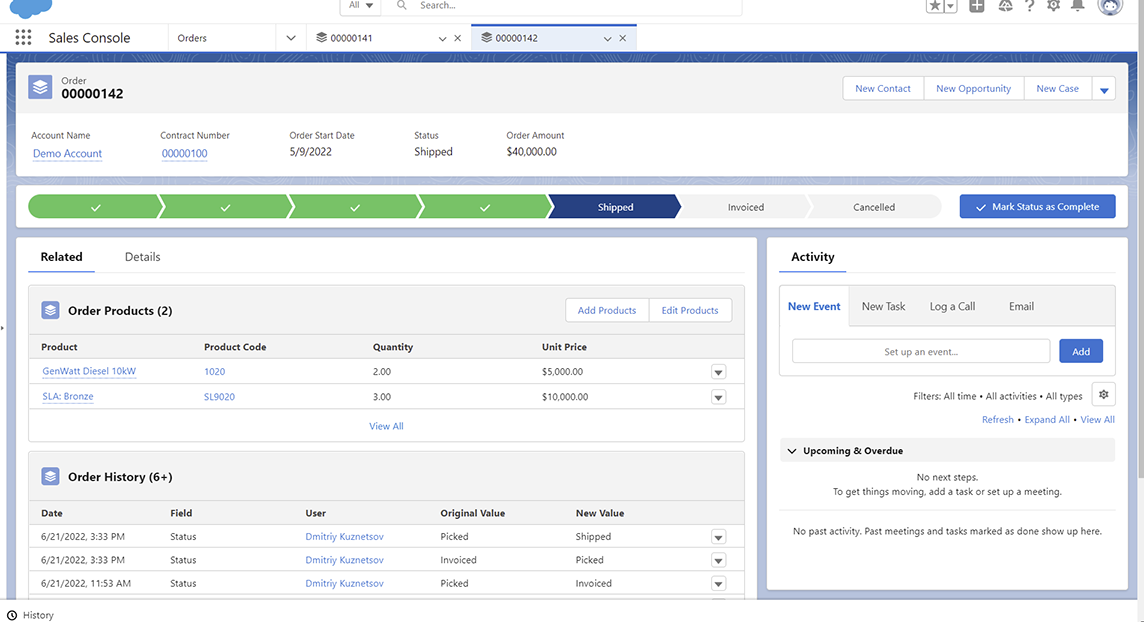This screenshot has height=622, width=1144.
Task: Show more record actions dropdown
Action: pyautogui.click(x=1104, y=89)
